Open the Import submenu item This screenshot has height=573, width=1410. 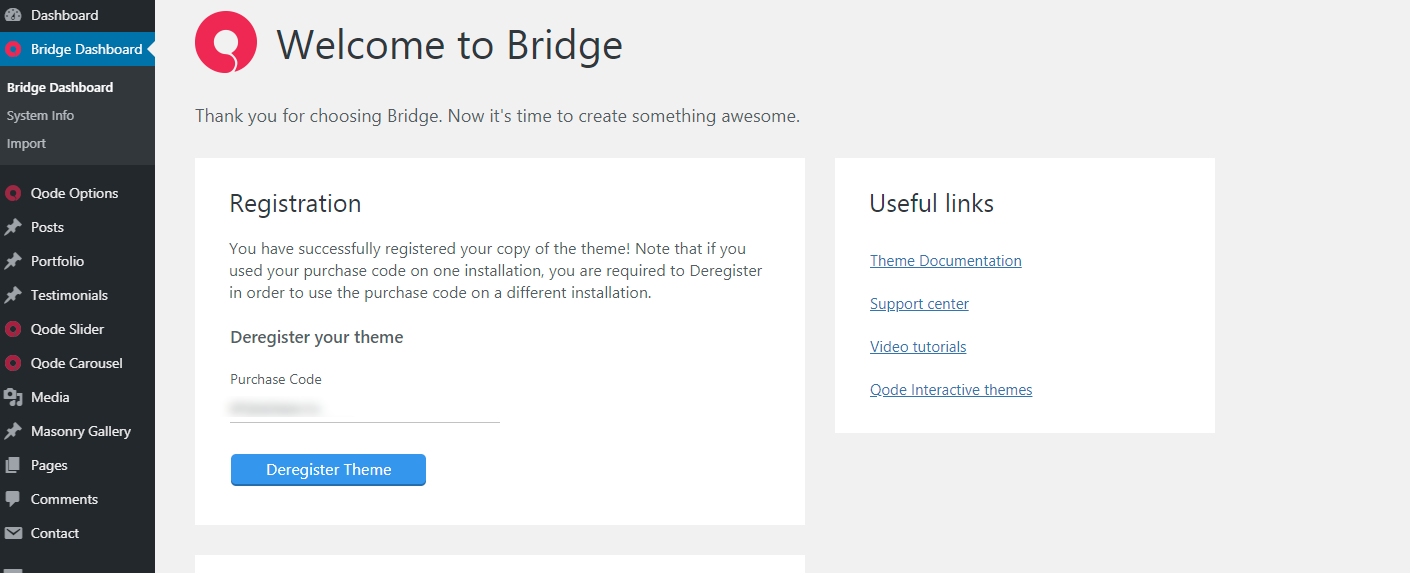coord(26,143)
